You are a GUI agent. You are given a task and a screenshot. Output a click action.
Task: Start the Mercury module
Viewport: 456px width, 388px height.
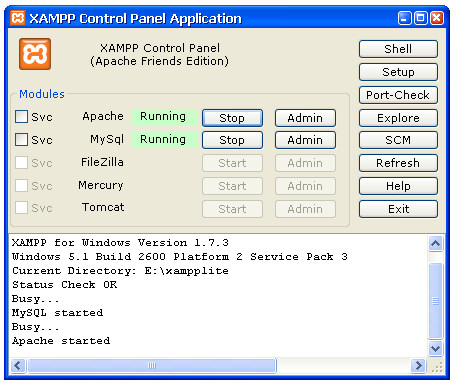232,186
